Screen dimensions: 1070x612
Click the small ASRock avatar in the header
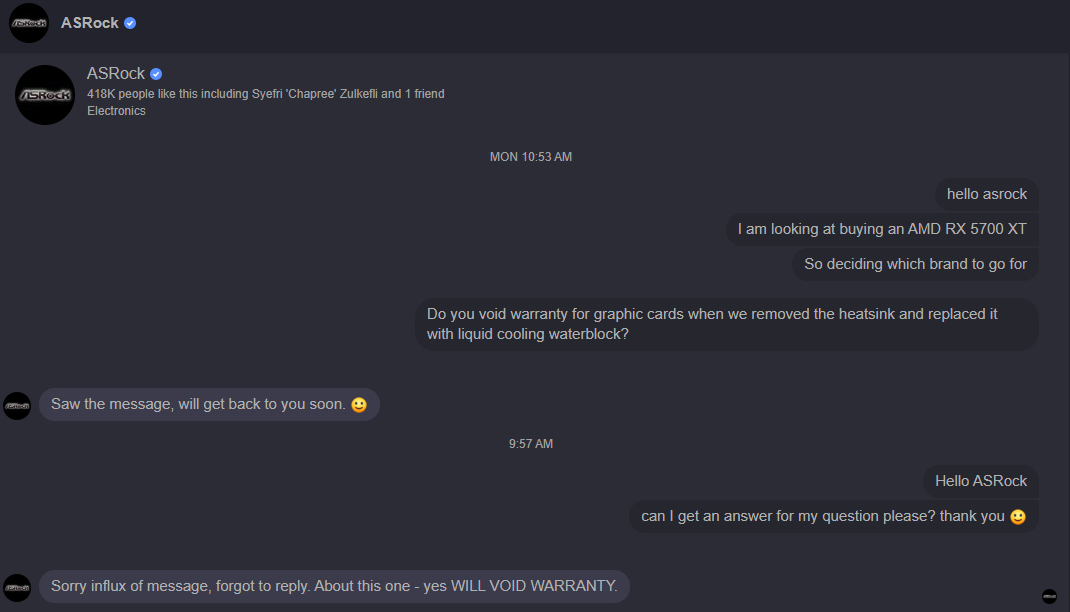point(28,23)
